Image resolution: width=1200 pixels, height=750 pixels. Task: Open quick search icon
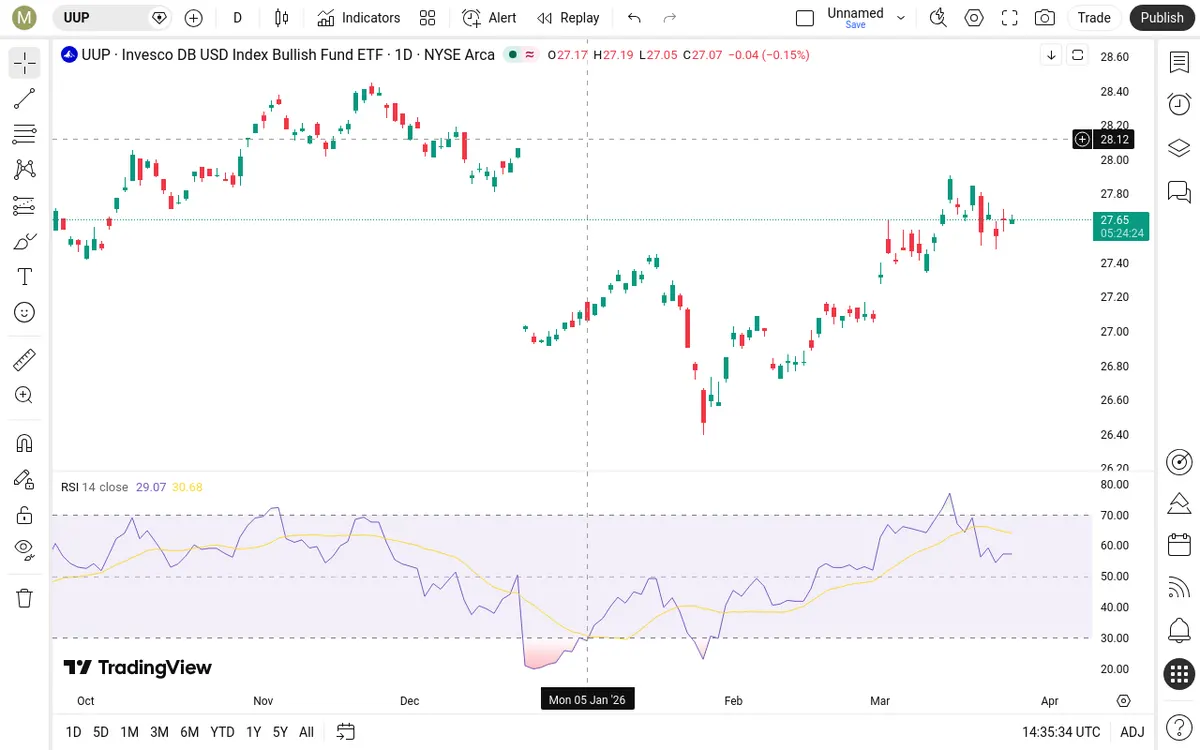[938, 18]
